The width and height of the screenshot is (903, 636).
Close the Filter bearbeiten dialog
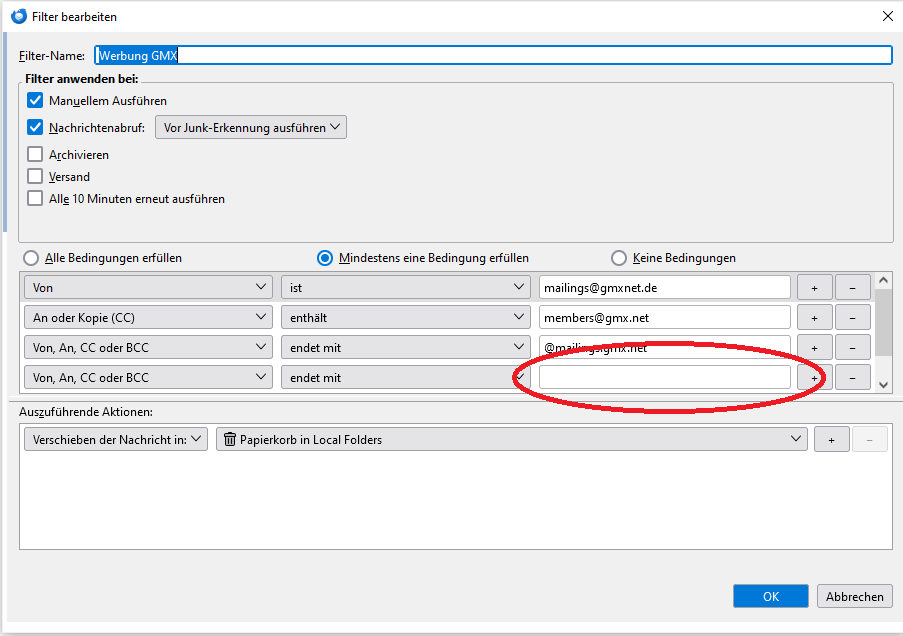click(887, 16)
